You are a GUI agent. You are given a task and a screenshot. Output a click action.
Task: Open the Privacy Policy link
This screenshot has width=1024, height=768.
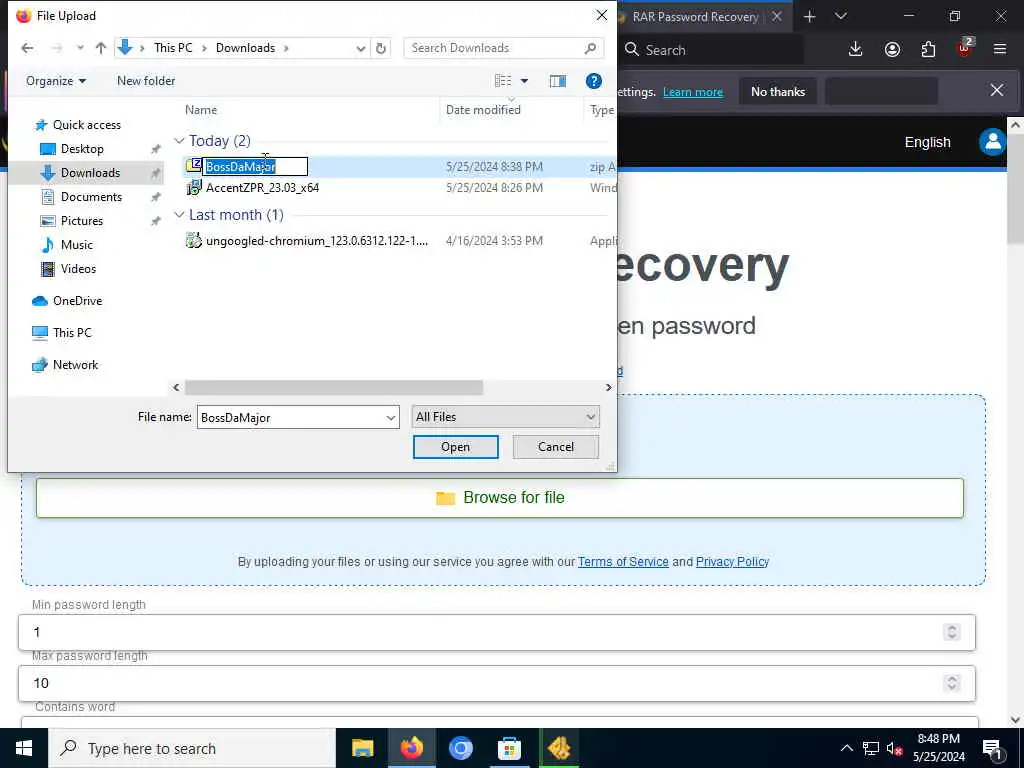[x=732, y=562]
